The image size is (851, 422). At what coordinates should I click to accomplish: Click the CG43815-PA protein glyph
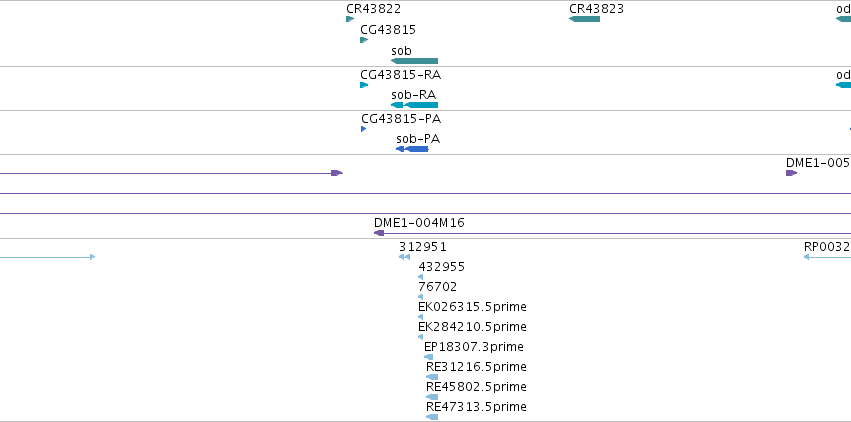point(364,129)
